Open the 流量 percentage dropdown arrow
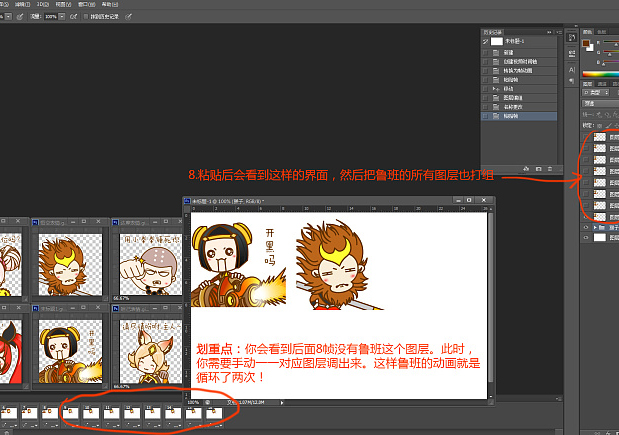The image size is (619, 435). tap(62, 17)
